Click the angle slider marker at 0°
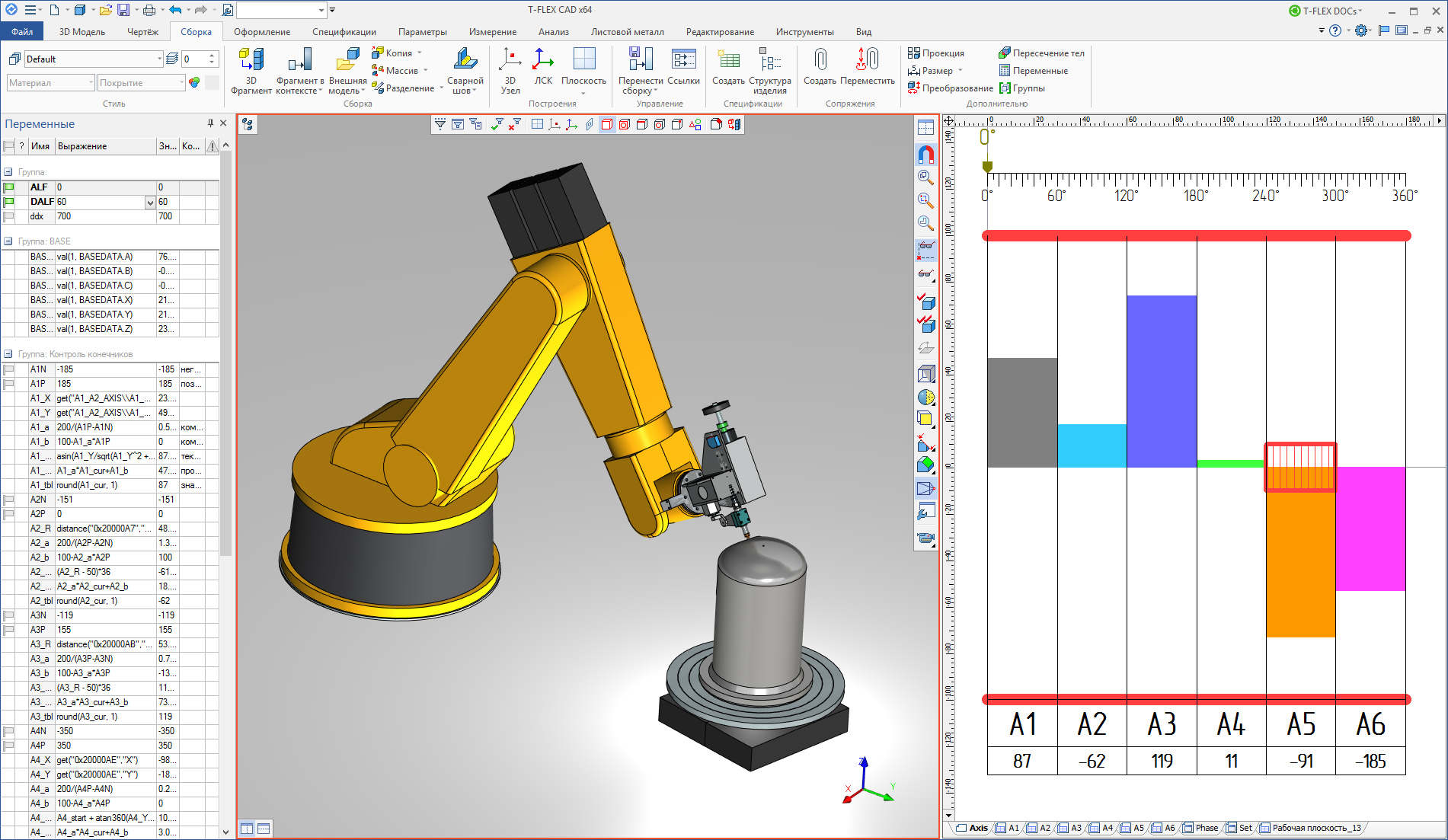The image size is (1448, 840). click(x=987, y=167)
